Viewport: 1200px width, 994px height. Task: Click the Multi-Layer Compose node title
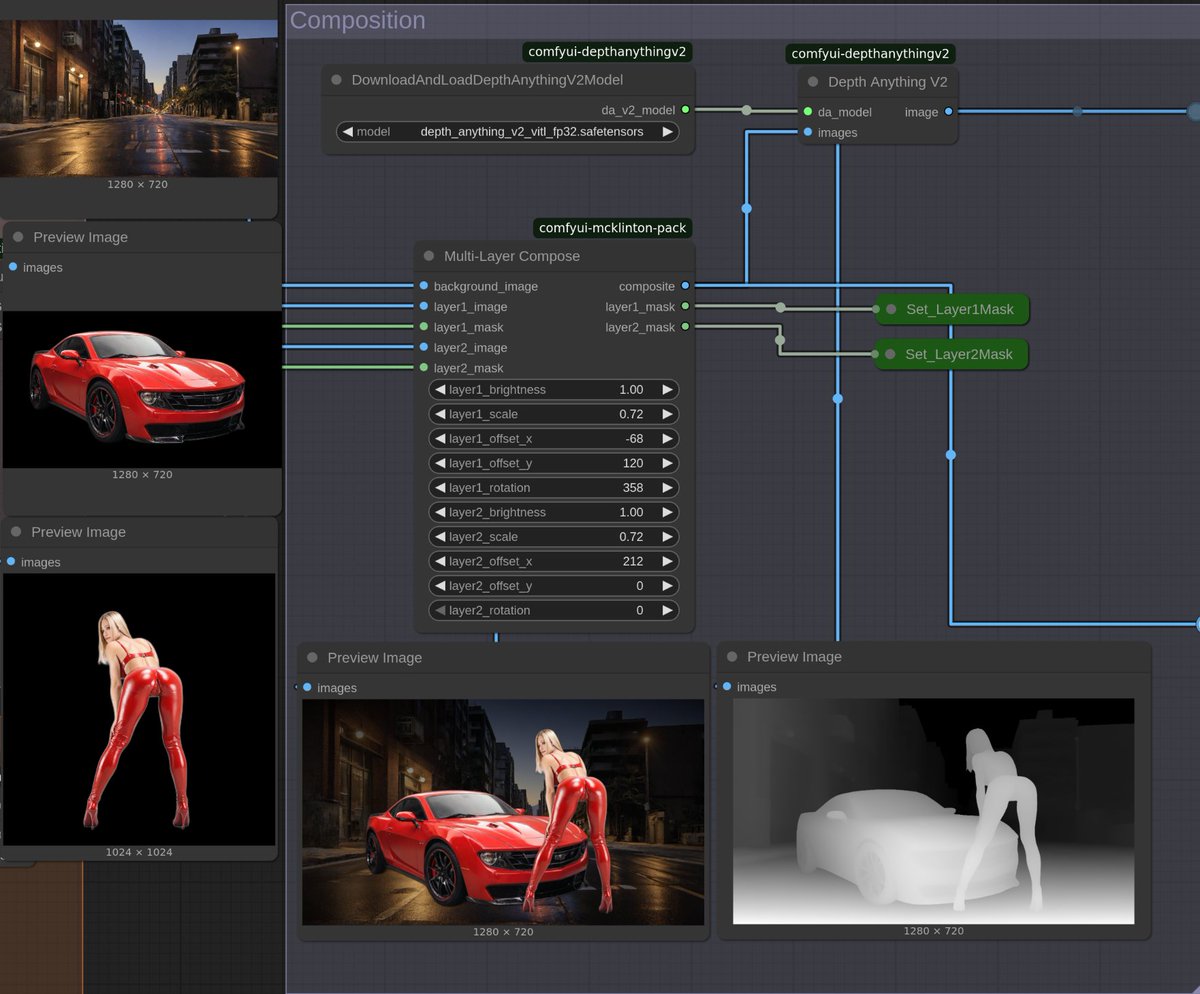coord(512,256)
